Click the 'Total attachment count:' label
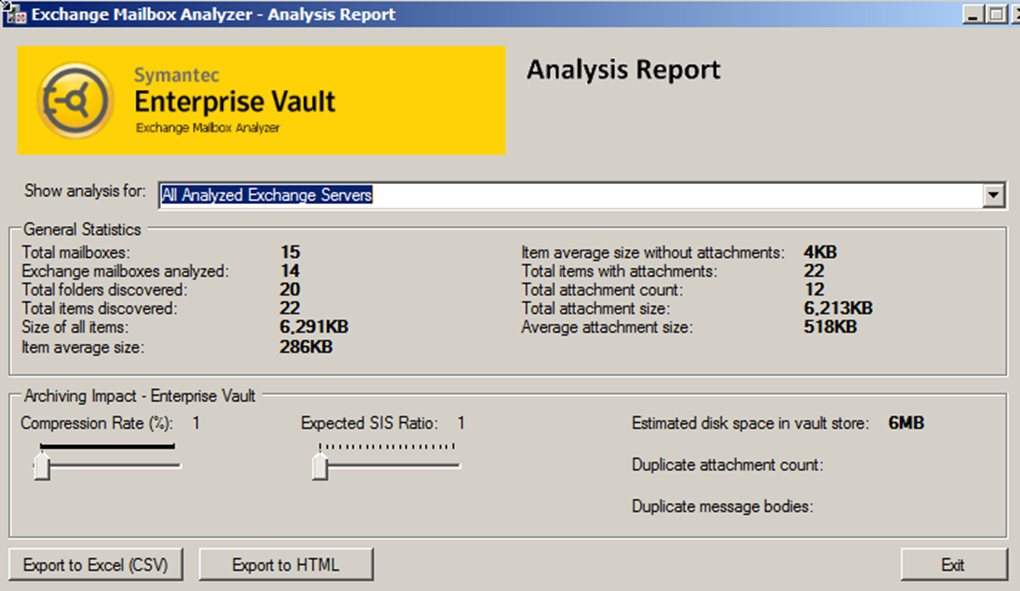The image size is (1020, 591). pyautogui.click(x=602, y=290)
